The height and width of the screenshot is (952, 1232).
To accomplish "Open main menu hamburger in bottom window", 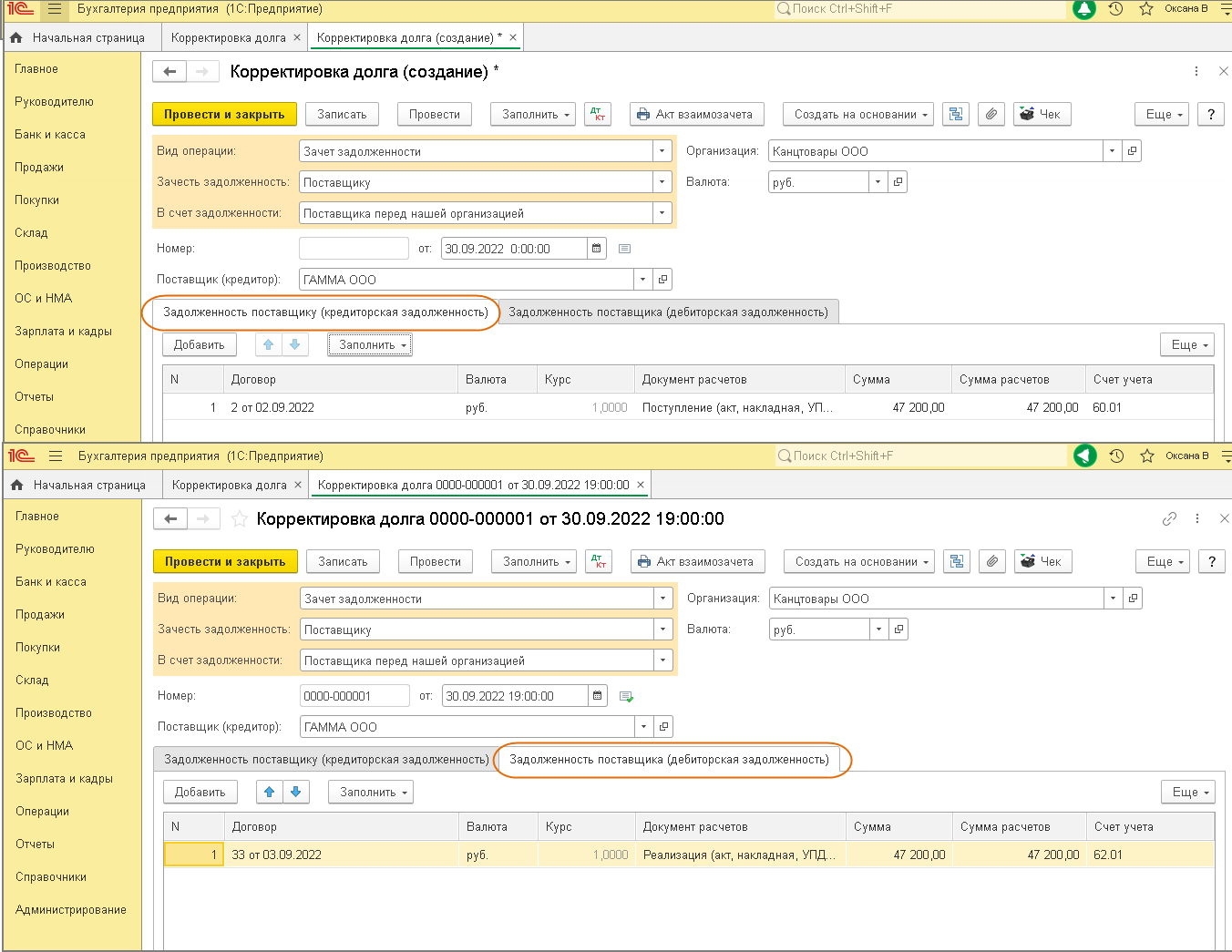I will [x=56, y=456].
